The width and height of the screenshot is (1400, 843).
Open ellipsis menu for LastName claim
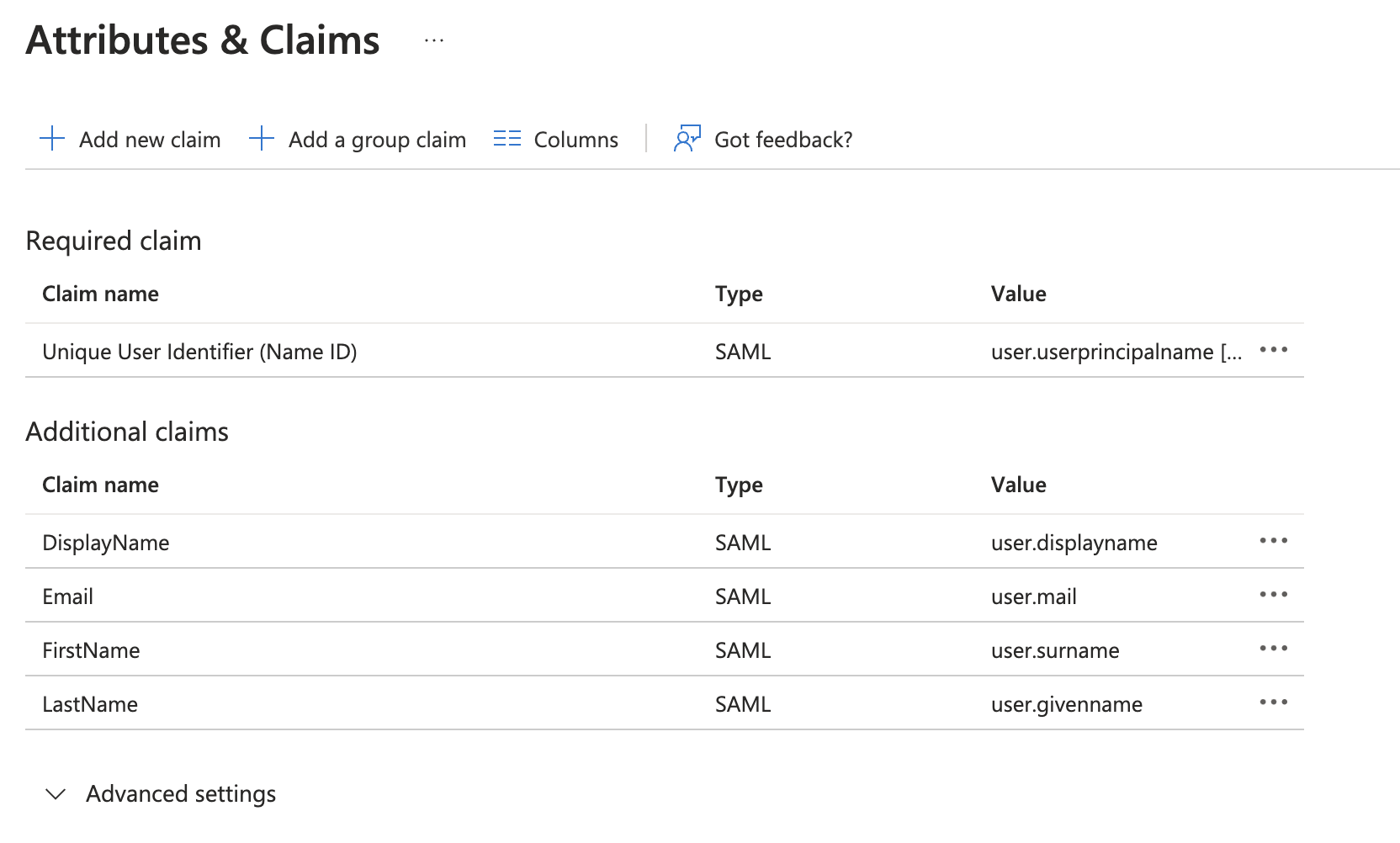pyautogui.click(x=1273, y=702)
